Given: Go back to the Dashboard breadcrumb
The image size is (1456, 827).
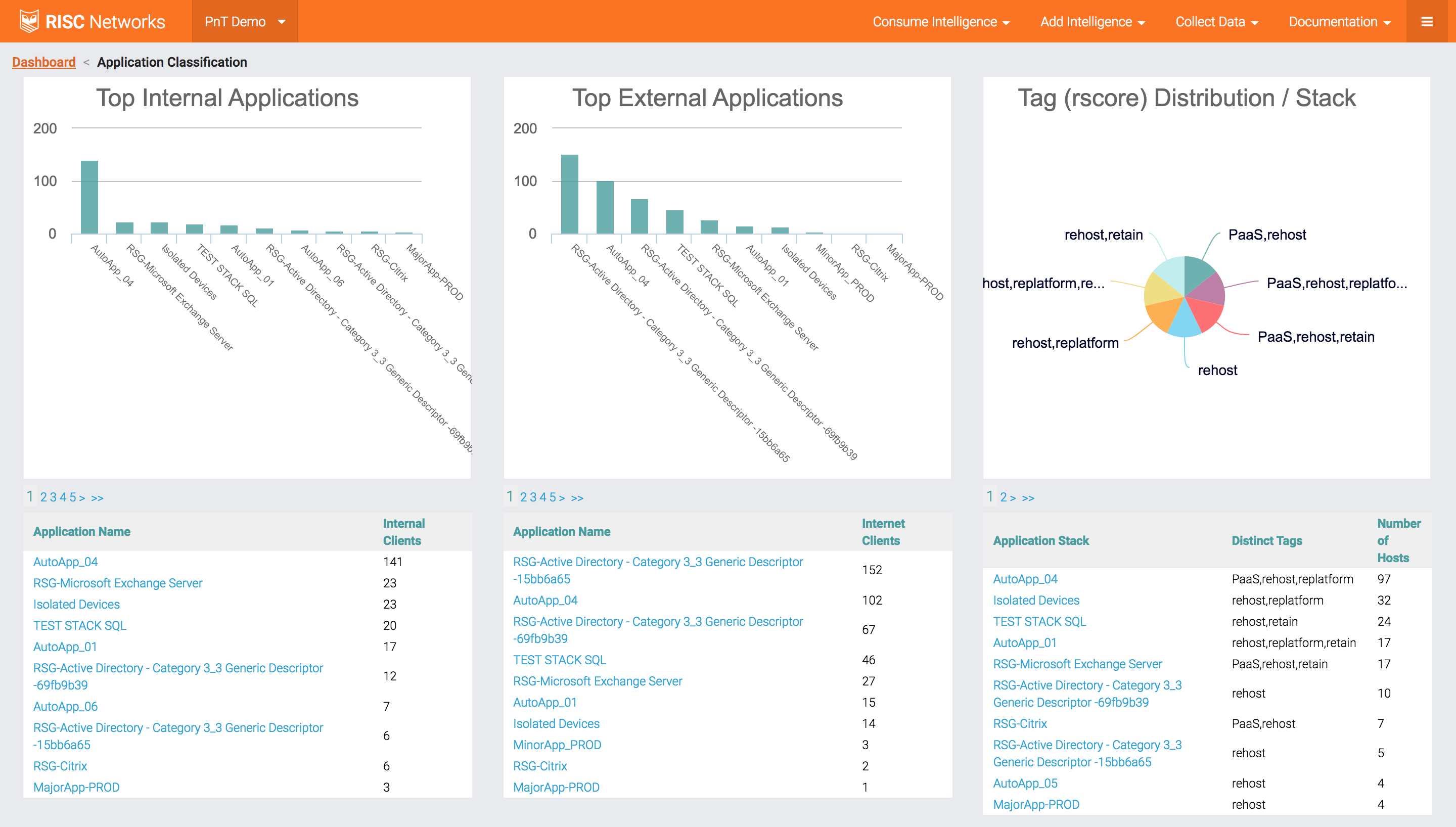Looking at the screenshot, I should click(43, 62).
